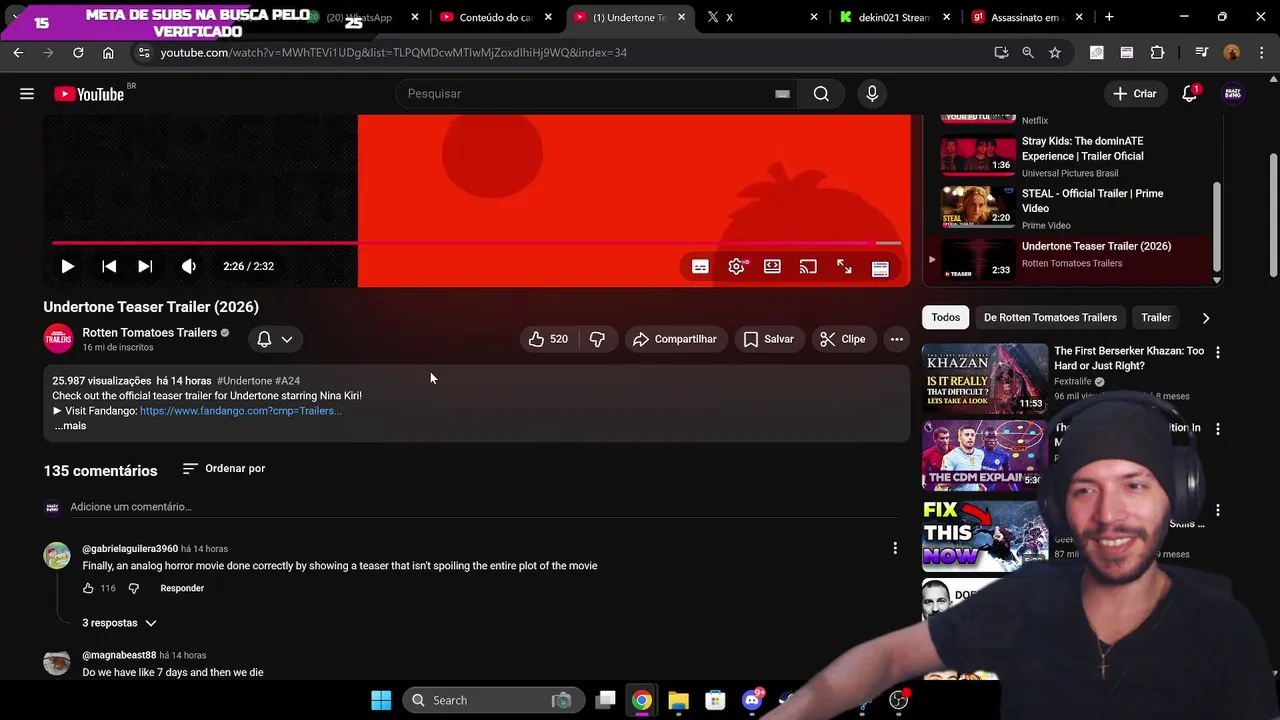Switch to the X browser tab
This screenshot has width=1280, height=720.
[x=760, y=17]
